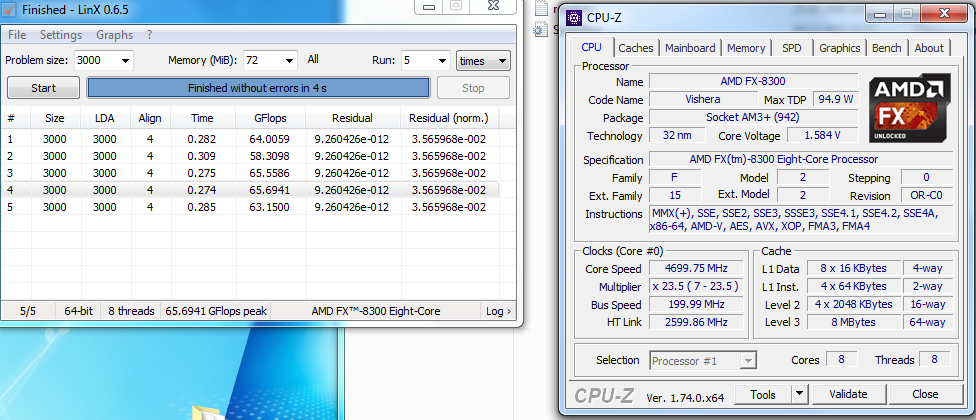
Task: Click the '8 x 16 KBytes' L1 Data value
Action: [x=853, y=269]
